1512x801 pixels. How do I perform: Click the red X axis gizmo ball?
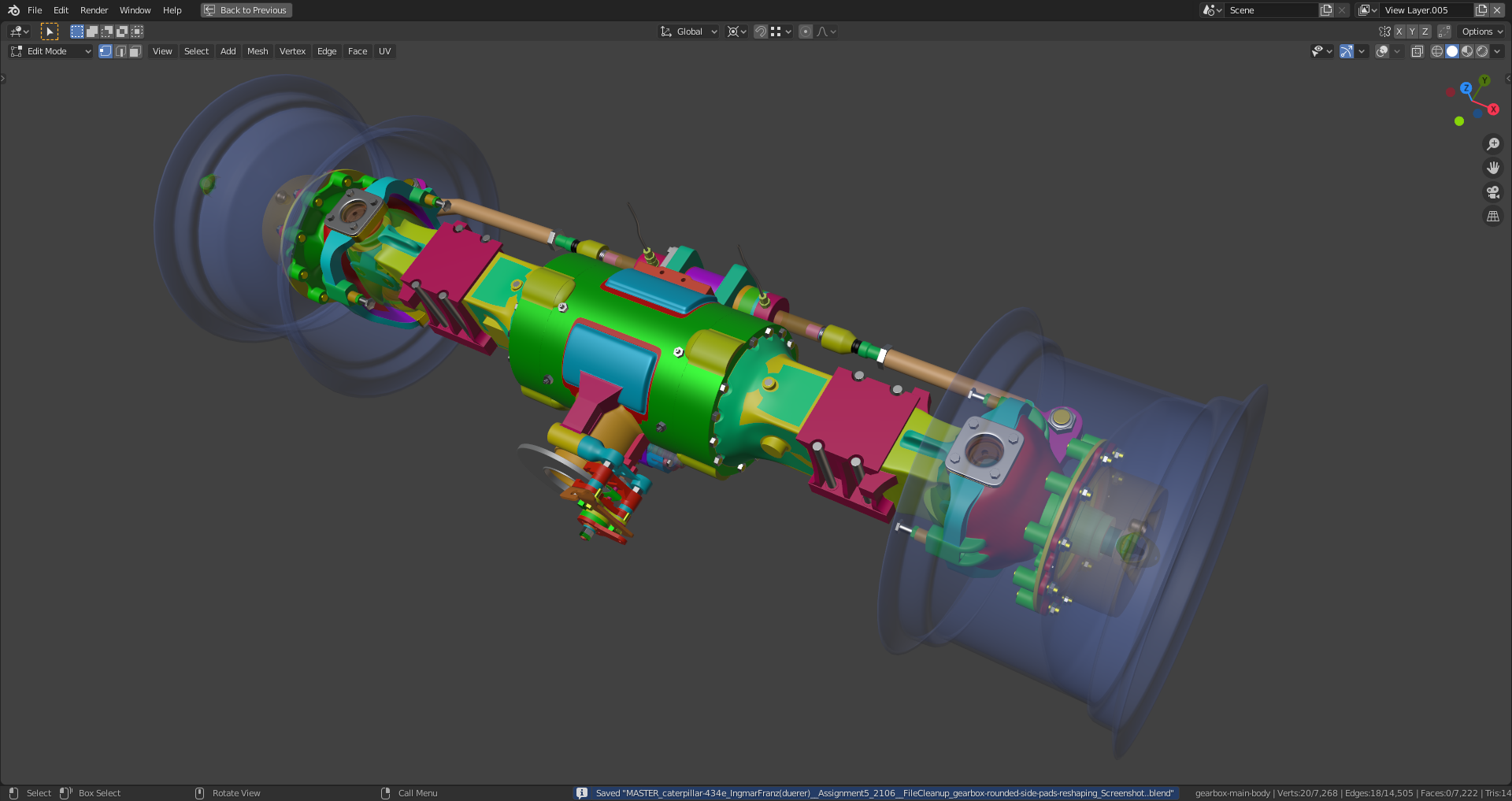tap(1493, 109)
